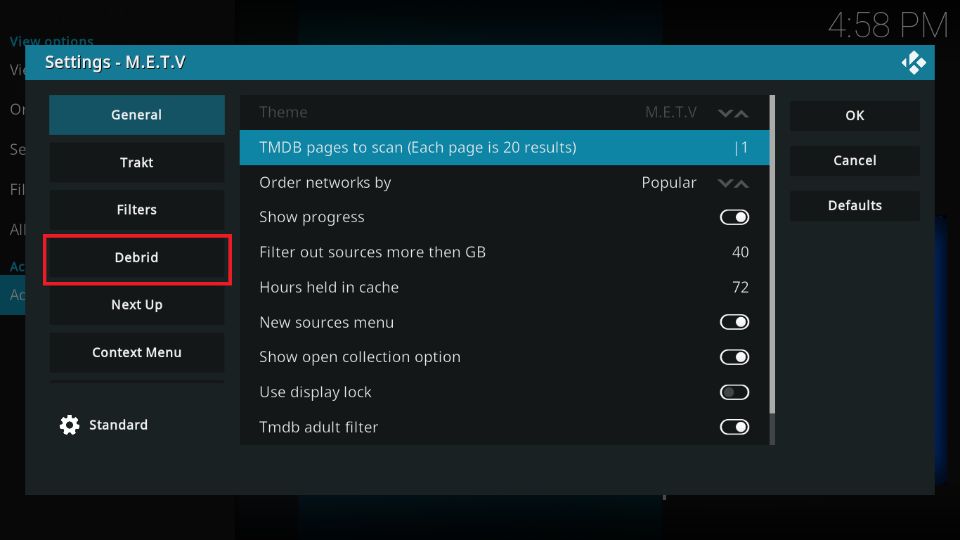960x540 pixels.
Task: Click Order networks by up arrow
Action: click(x=741, y=183)
